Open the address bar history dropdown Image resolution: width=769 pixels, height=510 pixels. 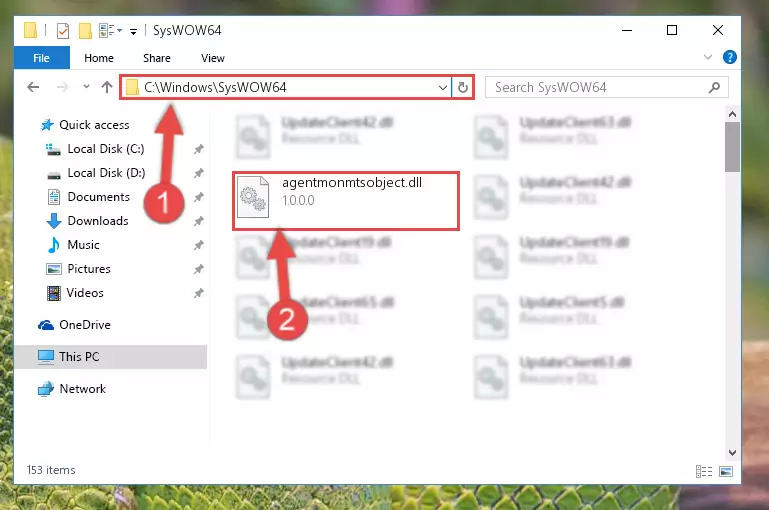tap(442, 88)
